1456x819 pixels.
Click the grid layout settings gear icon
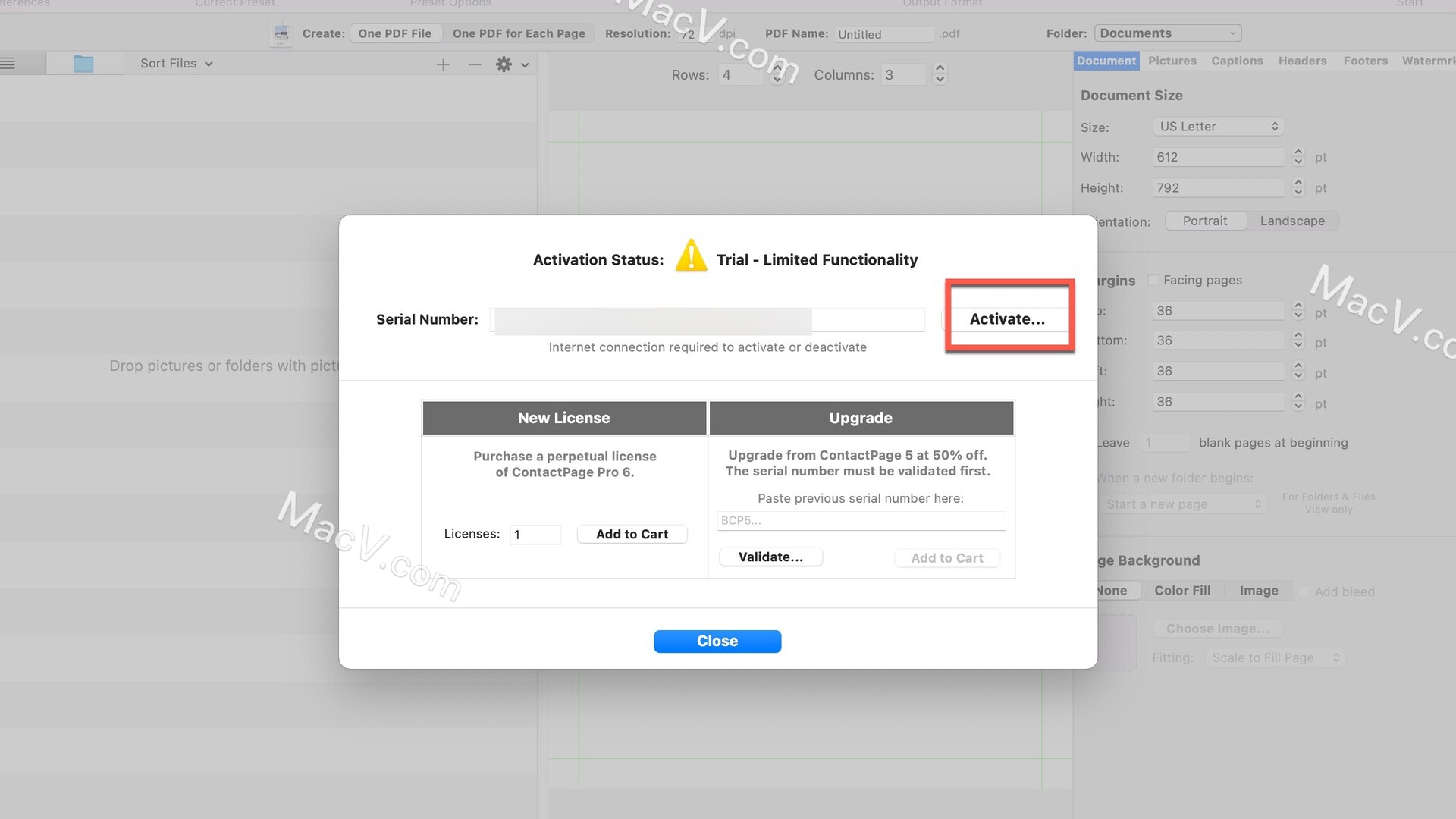click(505, 63)
